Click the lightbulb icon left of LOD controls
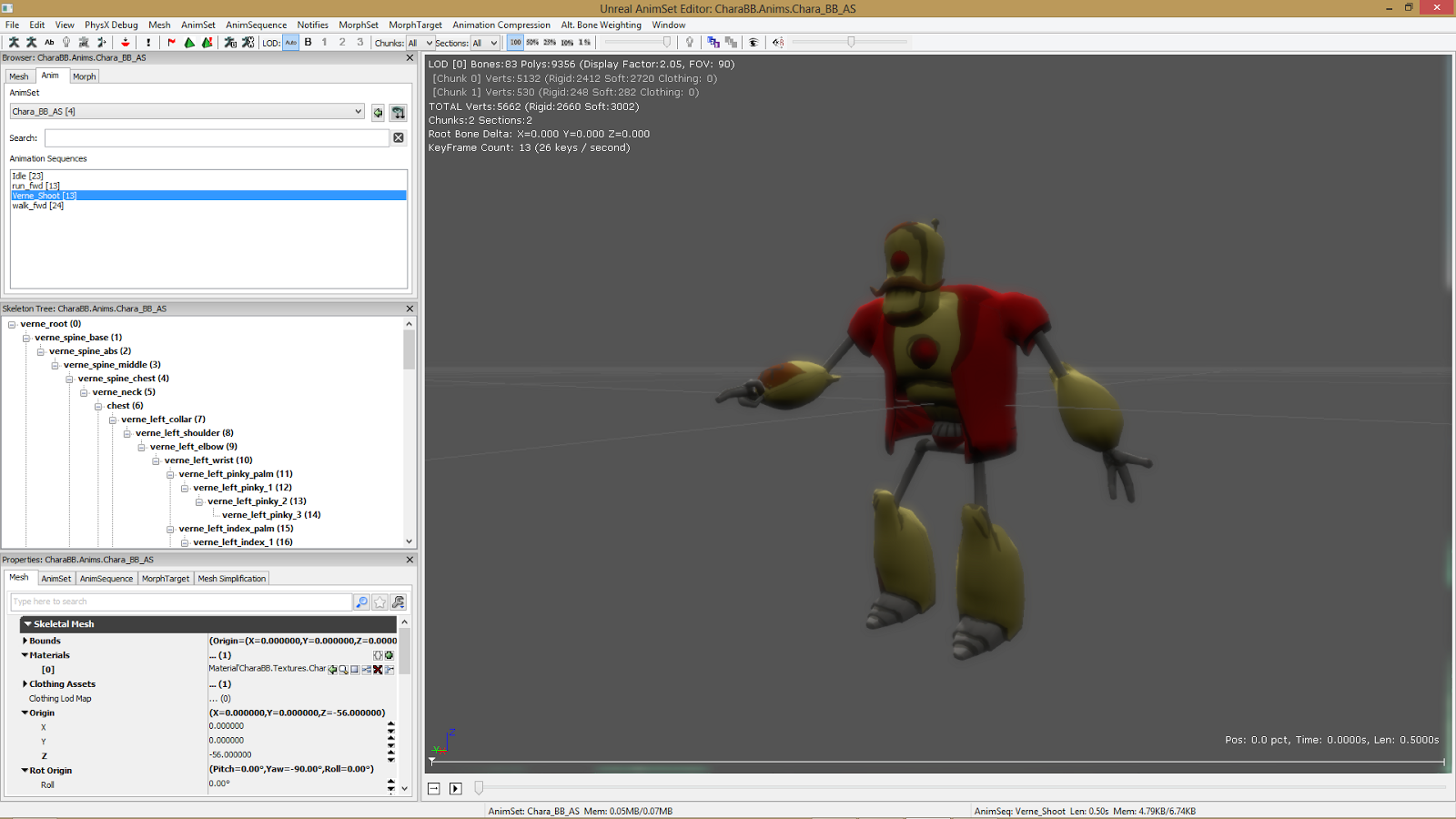 coord(66,43)
